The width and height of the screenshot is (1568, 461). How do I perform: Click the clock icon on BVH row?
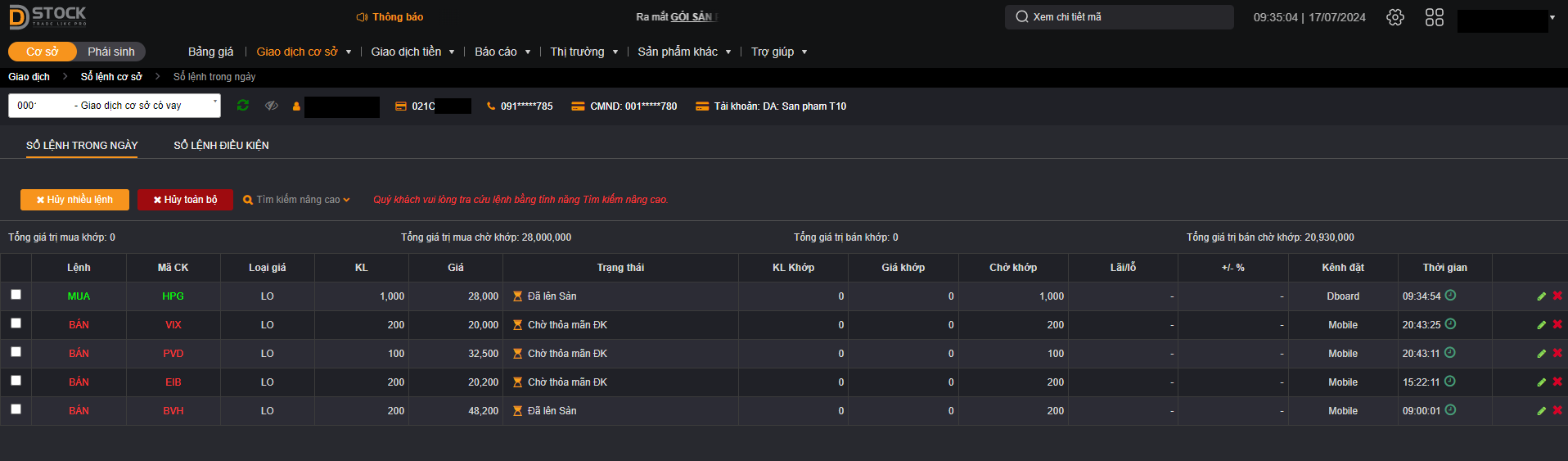(x=1450, y=410)
